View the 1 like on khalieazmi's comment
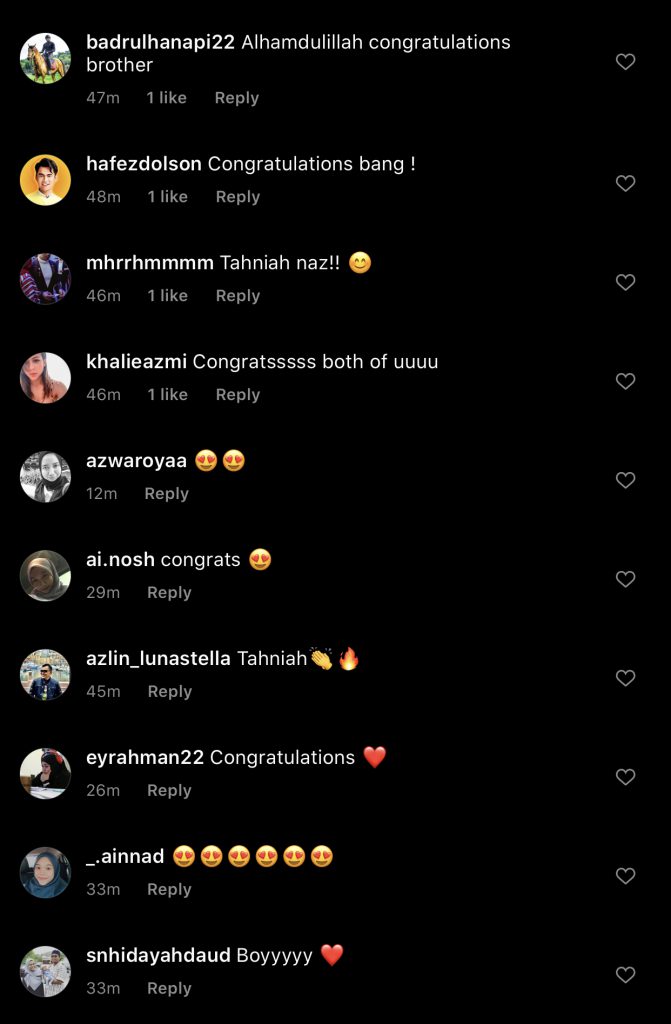 [167, 395]
